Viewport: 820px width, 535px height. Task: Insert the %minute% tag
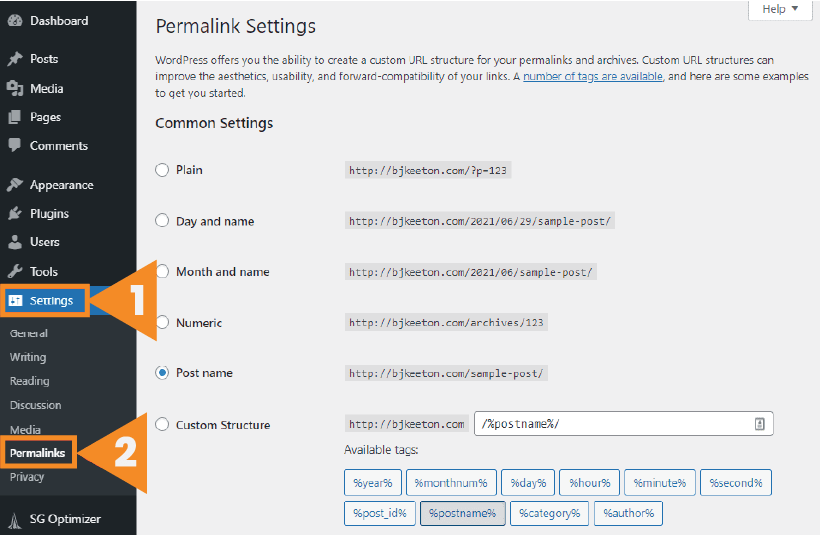pyautogui.click(x=659, y=483)
